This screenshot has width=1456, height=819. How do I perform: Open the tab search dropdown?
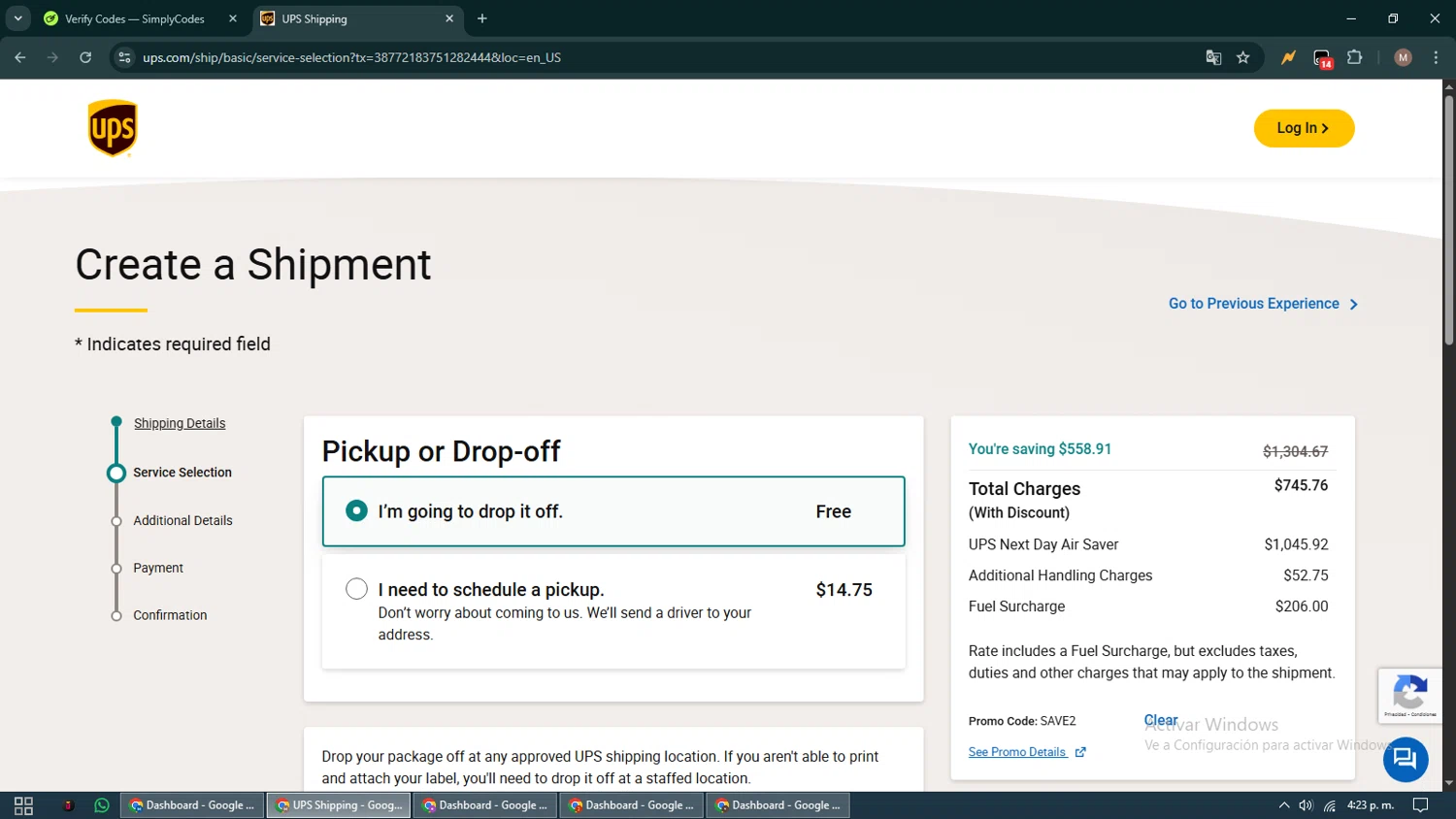17,18
